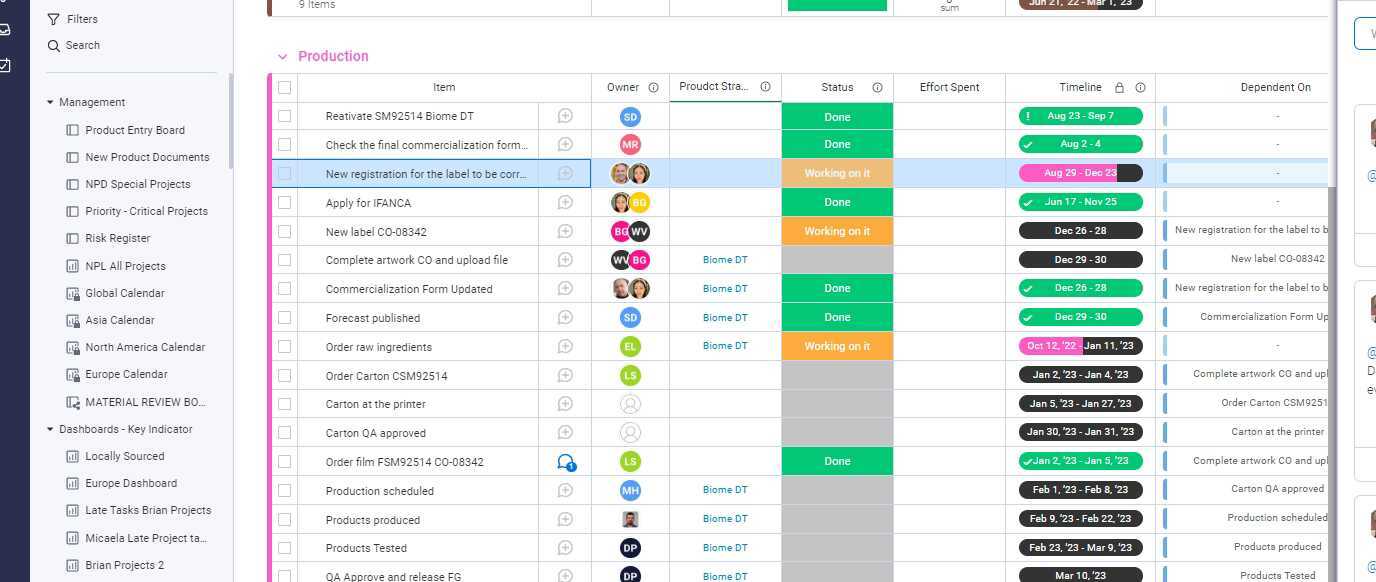Screen dimensions: 1376x582
Task: Click the Search magnifier icon in sidebar
Action: point(54,45)
